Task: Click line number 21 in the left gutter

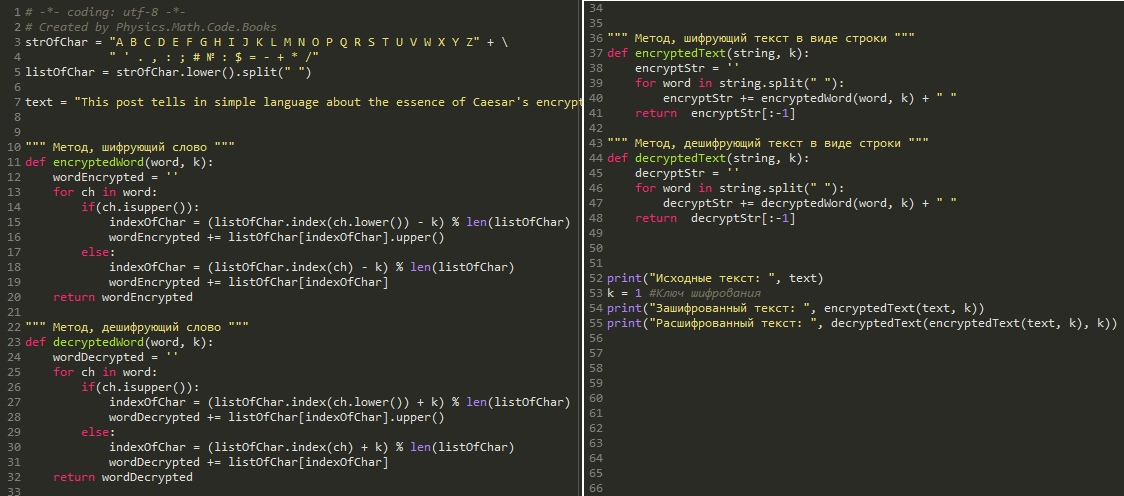Action: (x=14, y=312)
